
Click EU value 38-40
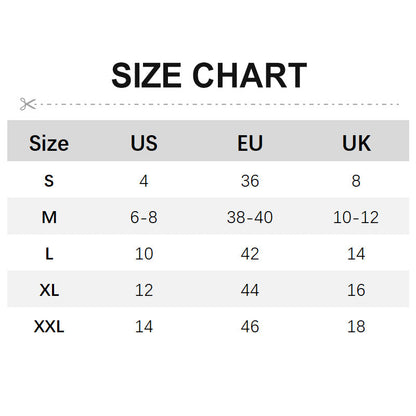pos(250,217)
